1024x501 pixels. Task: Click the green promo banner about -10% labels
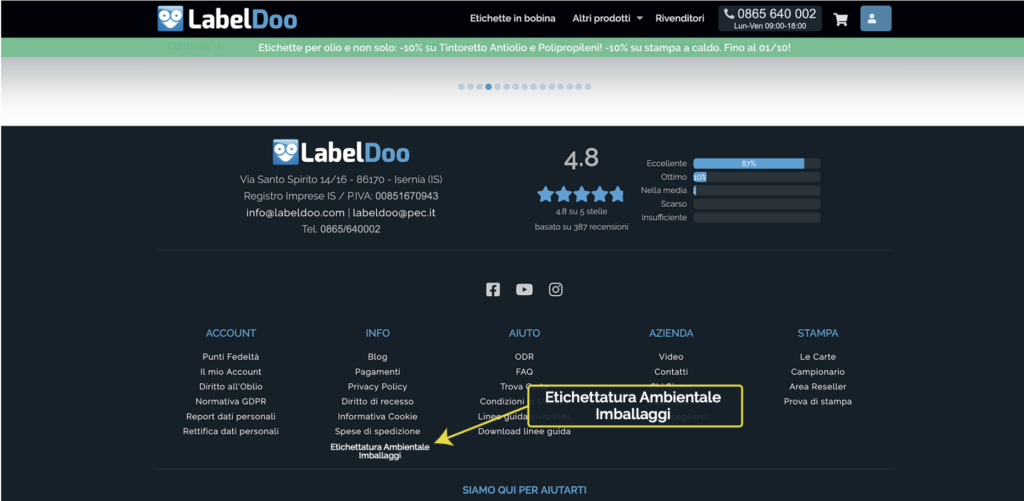coord(524,48)
